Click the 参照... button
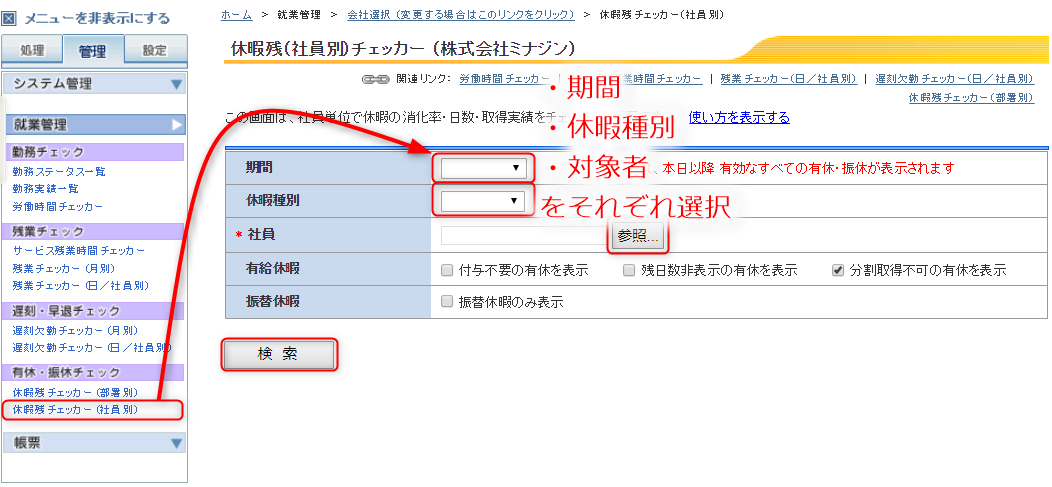 638,237
